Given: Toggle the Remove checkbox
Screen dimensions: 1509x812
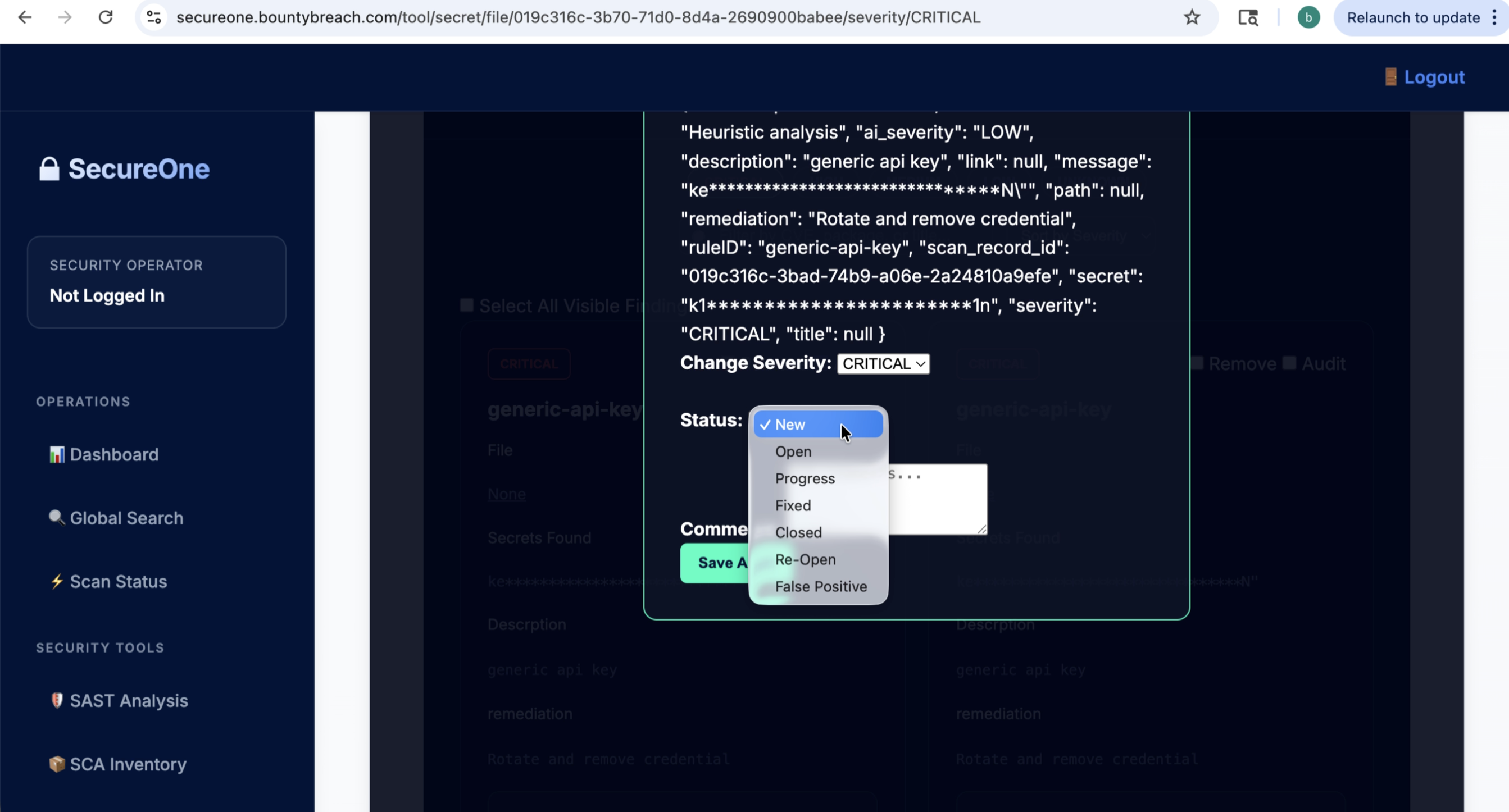Looking at the screenshot, I should click(x=1197, y=363).
